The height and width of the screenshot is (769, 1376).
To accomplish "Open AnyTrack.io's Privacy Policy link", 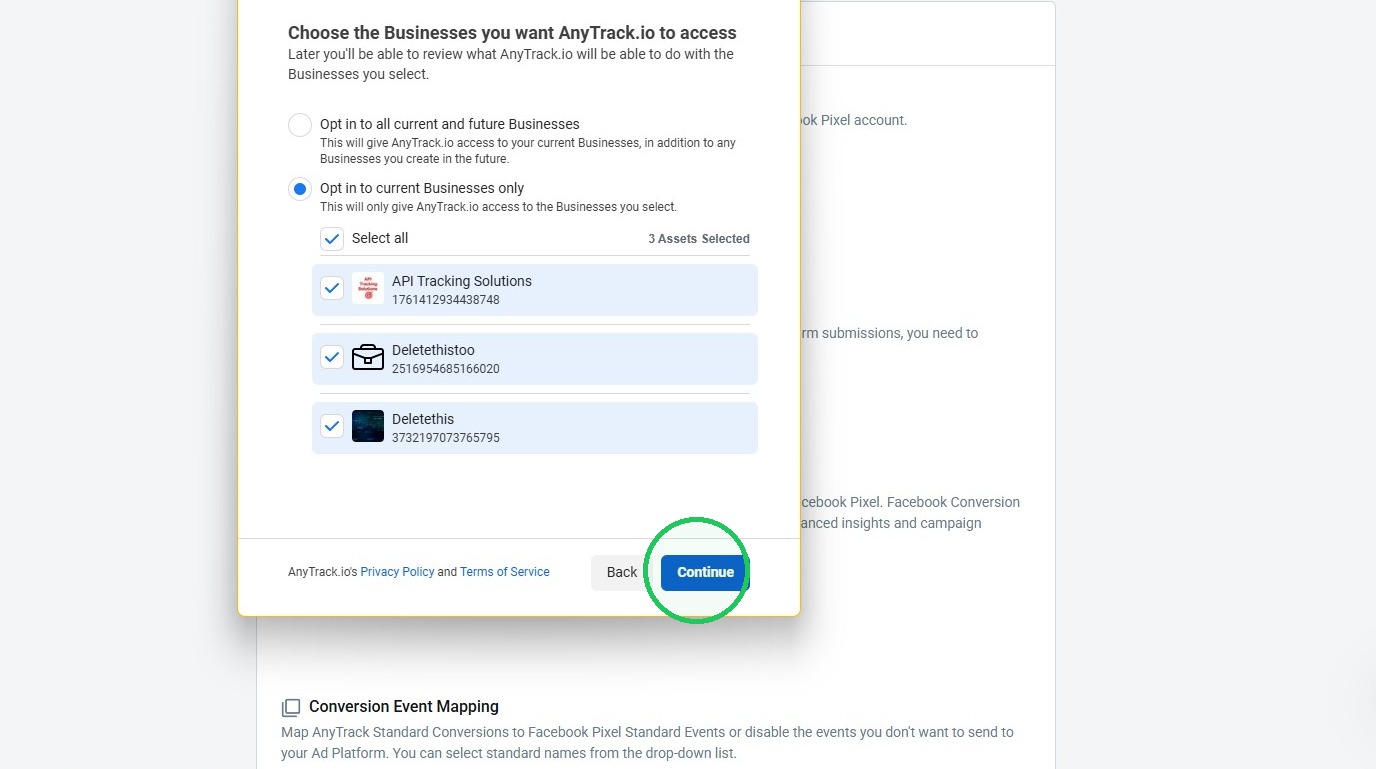I will 397,572.
